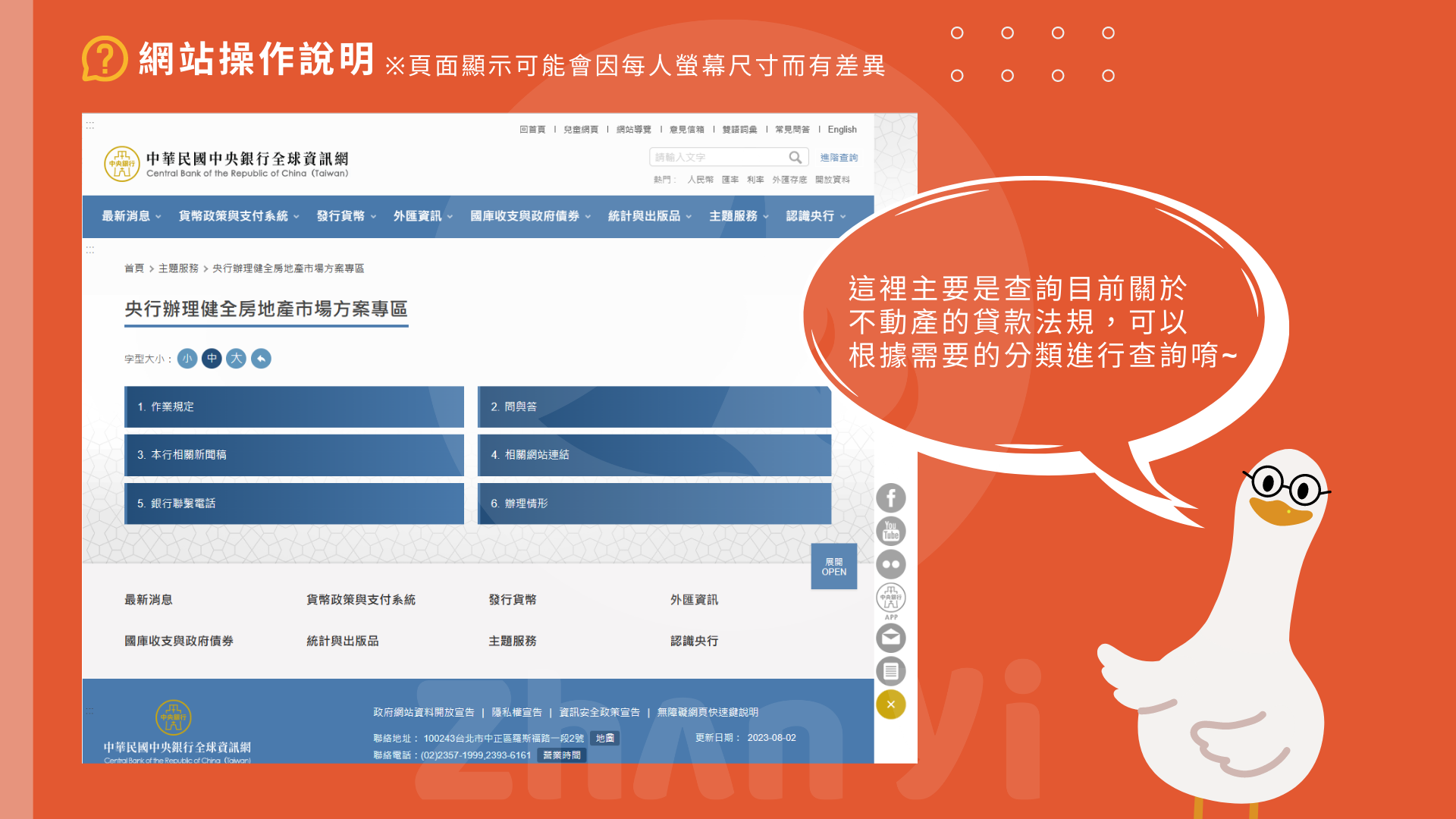Click the search magnifier icon
The image size is (1456, 819).
795,157
